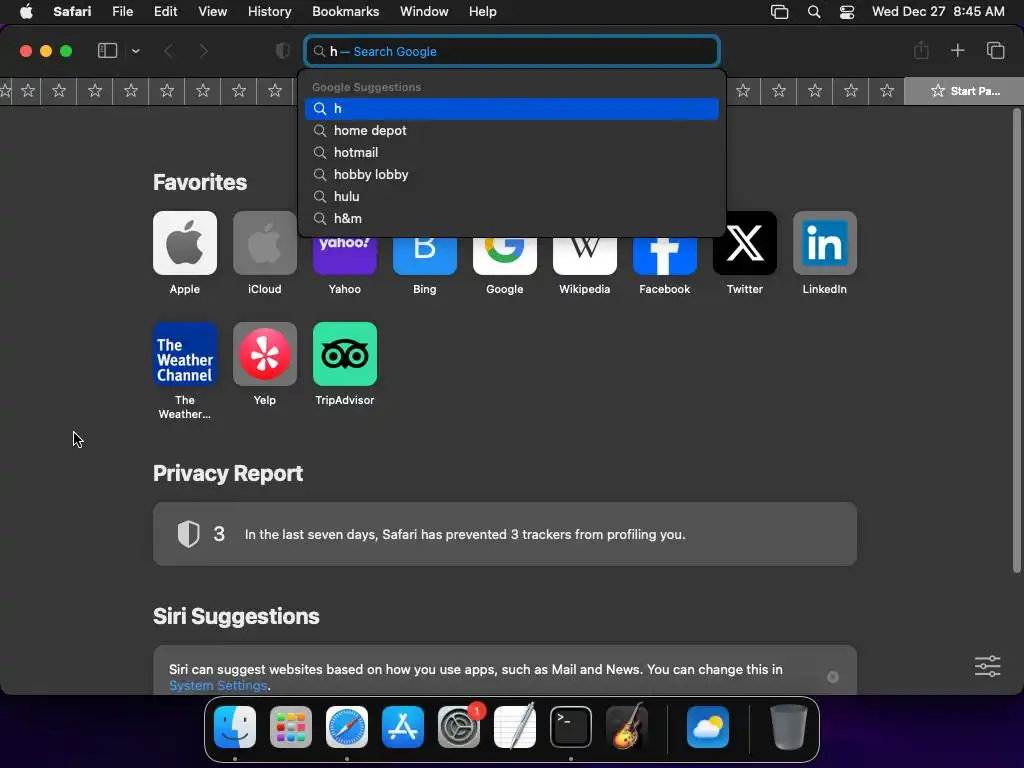
Task: Open start page customization sliders button
Action: click(x=987, y=666)
